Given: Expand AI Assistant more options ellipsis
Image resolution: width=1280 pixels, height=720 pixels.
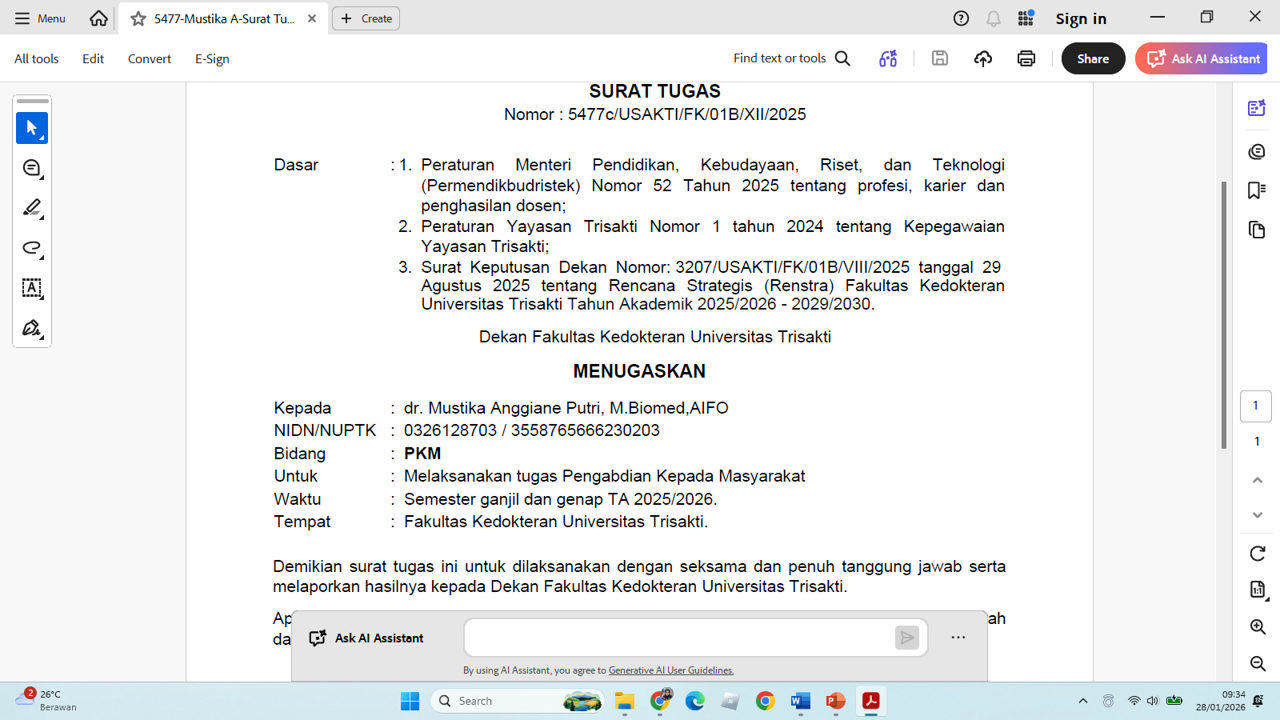Looking at the screenshot, I should click(x=958, y=638).
